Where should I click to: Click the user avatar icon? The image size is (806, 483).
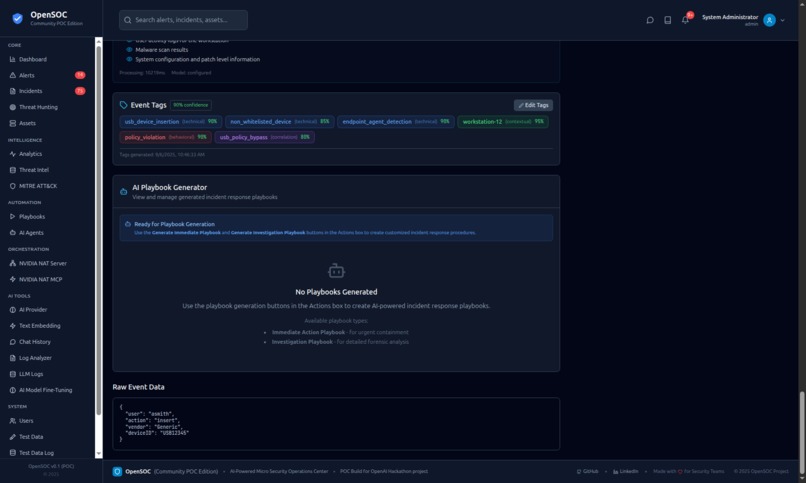[769, 20]
